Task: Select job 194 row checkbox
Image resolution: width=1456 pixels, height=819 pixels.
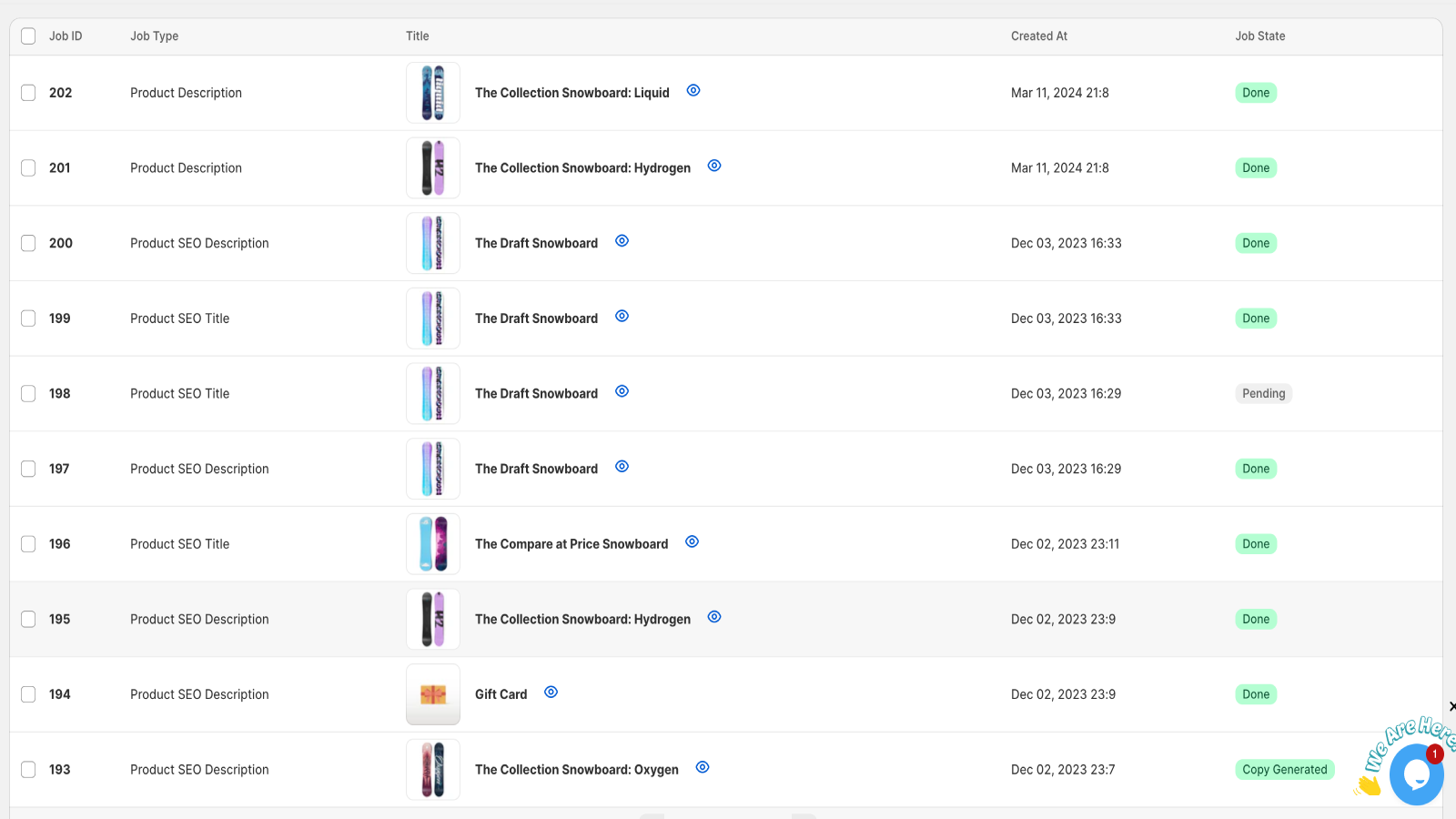Action: pos(28,694)
